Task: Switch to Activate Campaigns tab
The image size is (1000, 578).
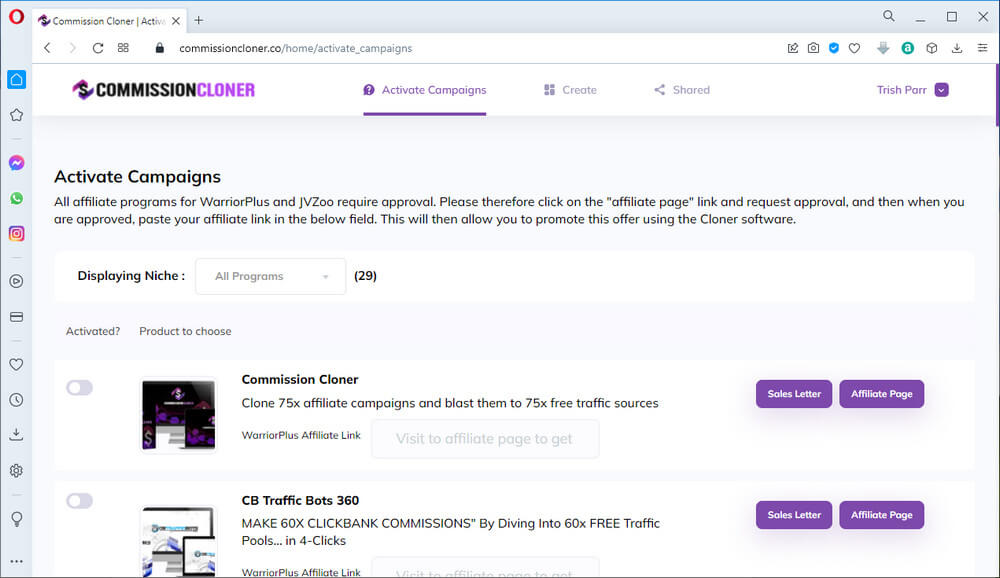Action: click(x=425, y=90)
